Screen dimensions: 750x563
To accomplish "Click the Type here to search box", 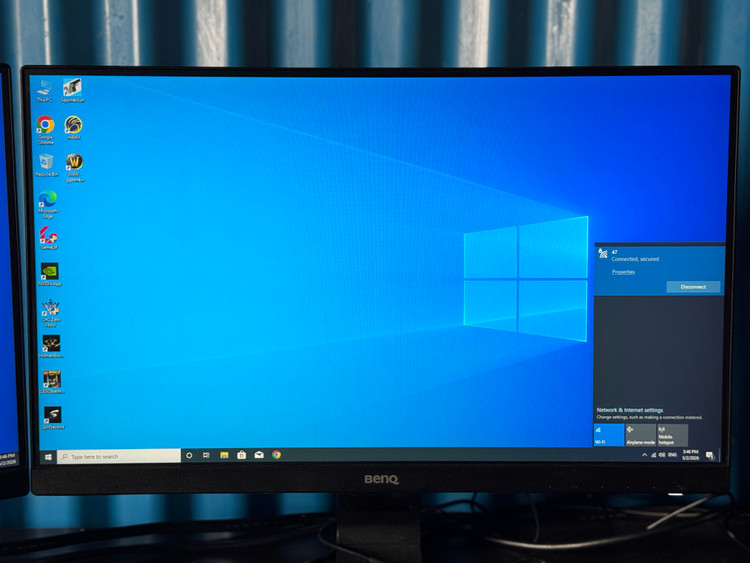I will point(119,456).
